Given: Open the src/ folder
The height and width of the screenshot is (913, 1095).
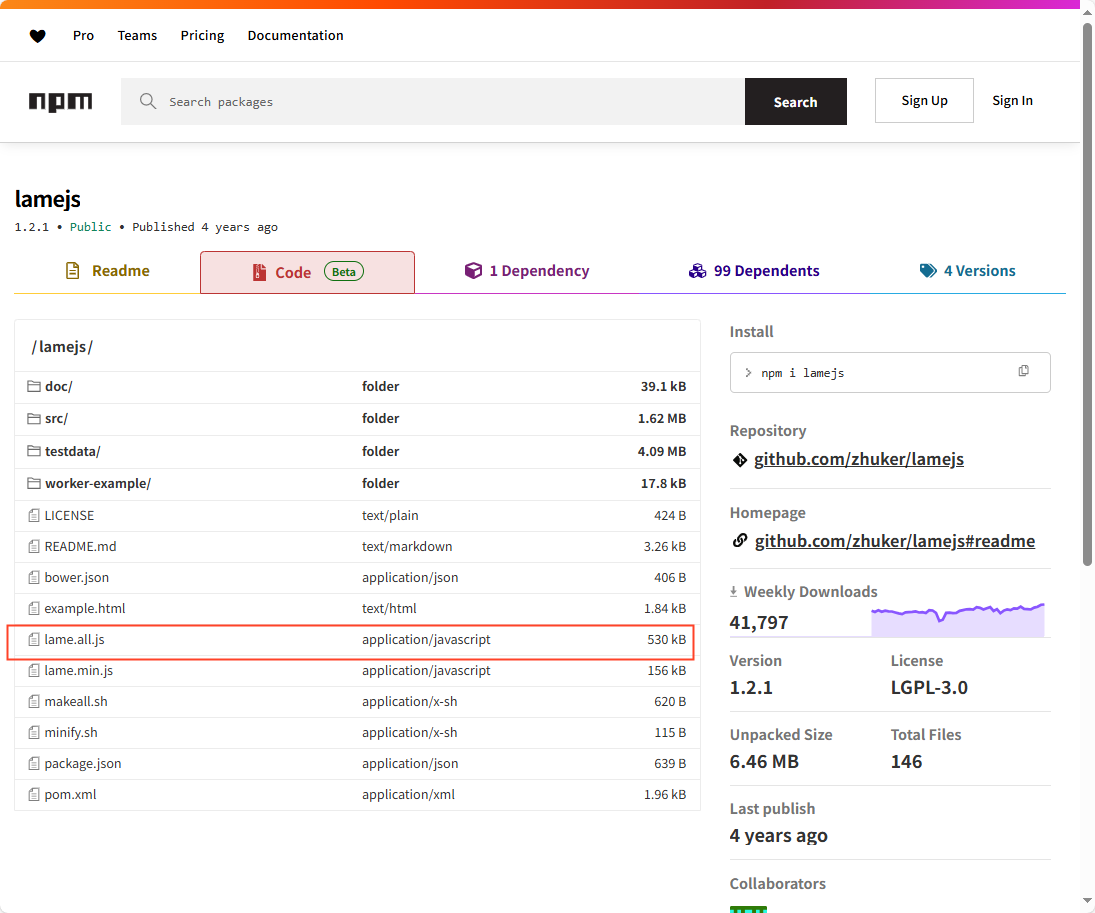Looking at the screenshot, I should tap(56, 418).
